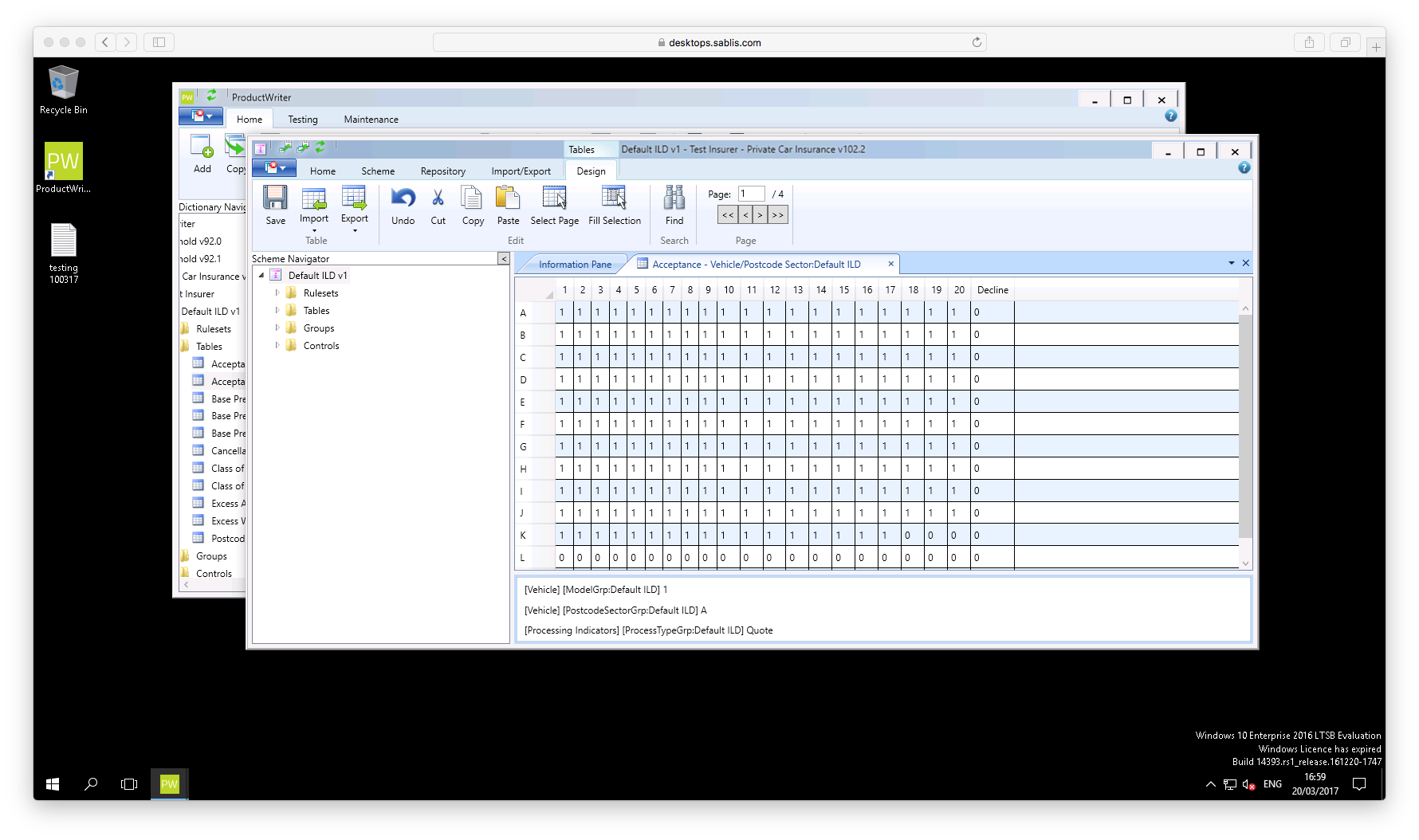Click the Save icon in the ribbon

pos(275,198)
